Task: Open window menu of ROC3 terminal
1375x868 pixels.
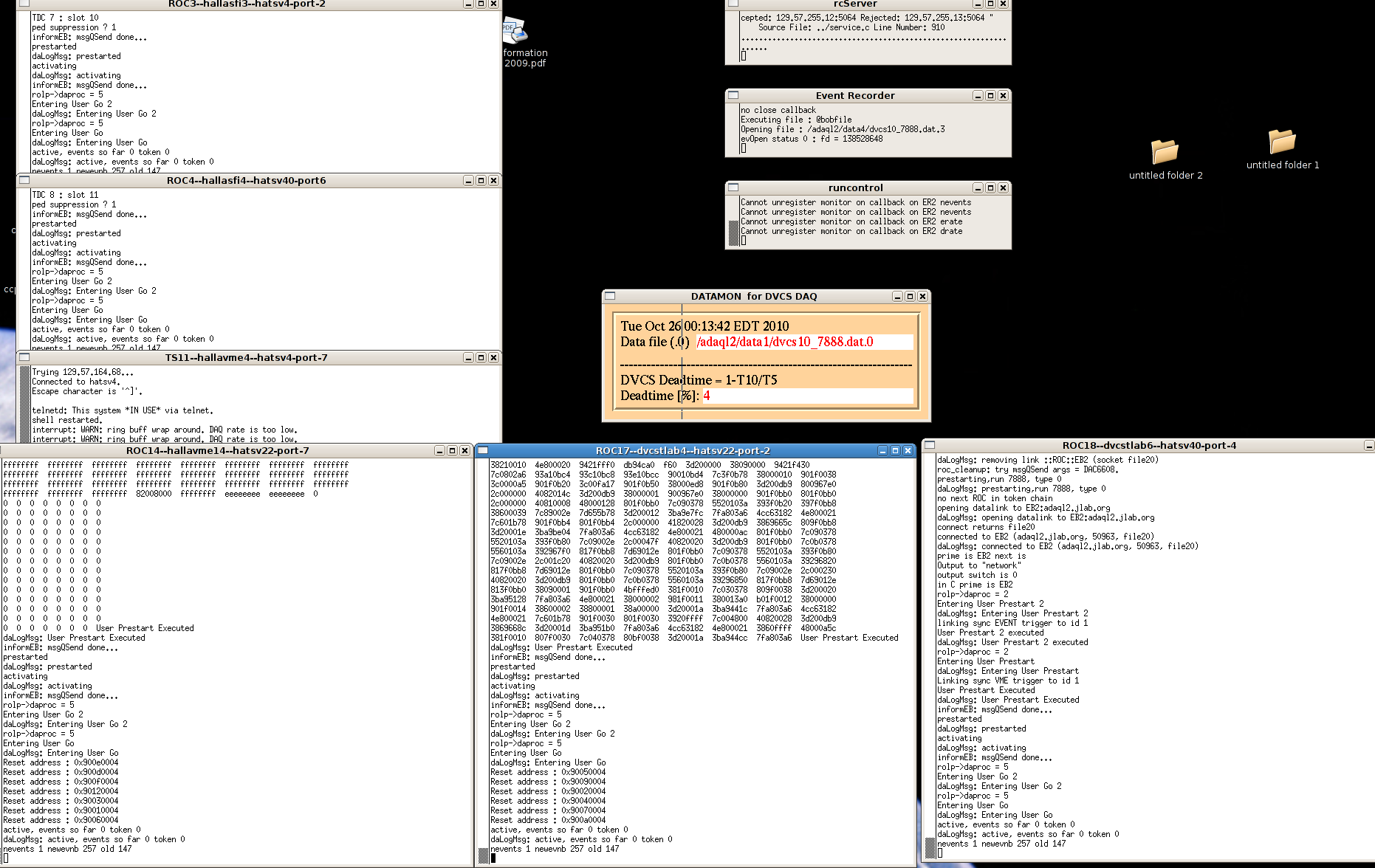Action: click(24, 3)
